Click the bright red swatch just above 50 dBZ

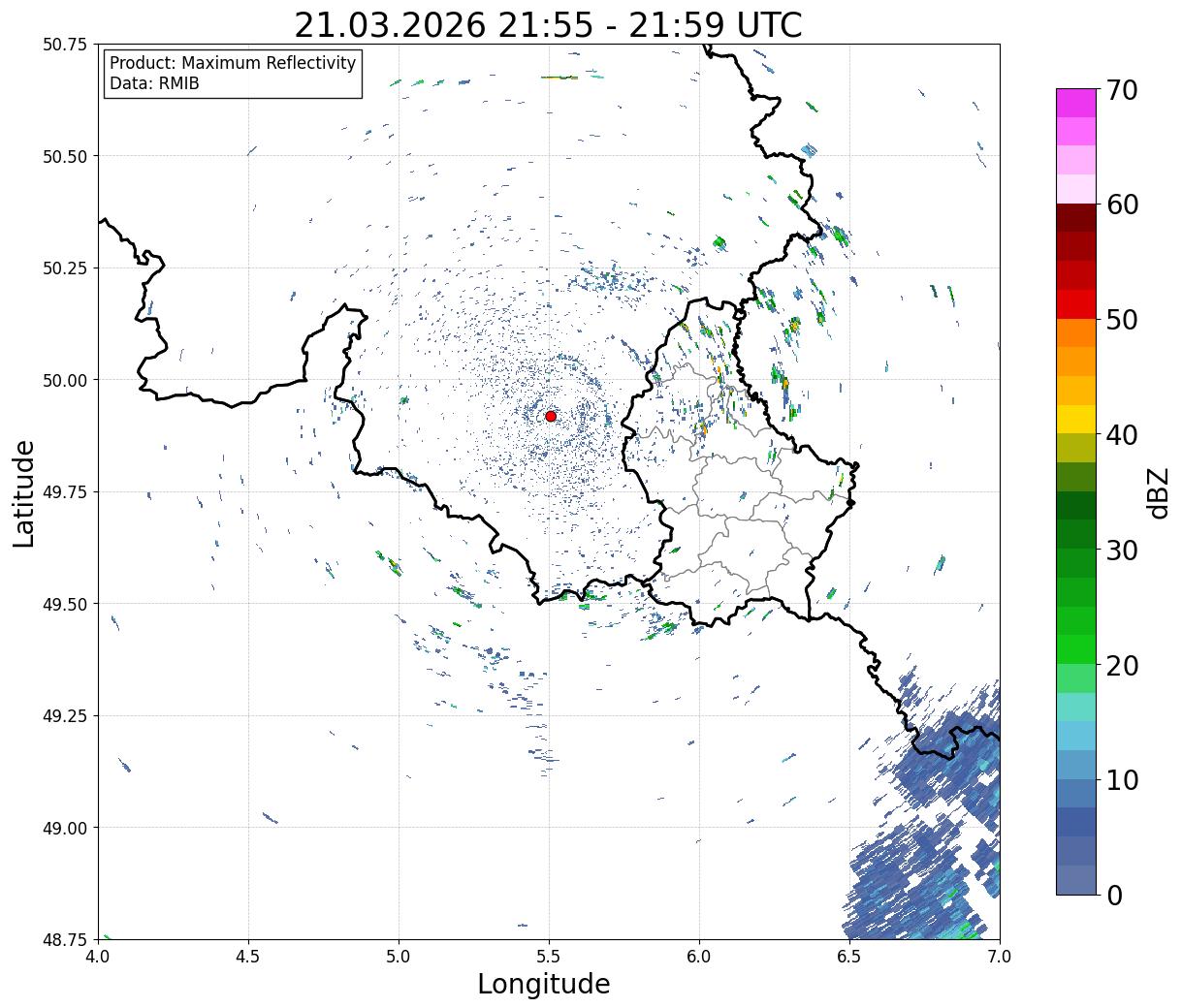(1076, 304)
